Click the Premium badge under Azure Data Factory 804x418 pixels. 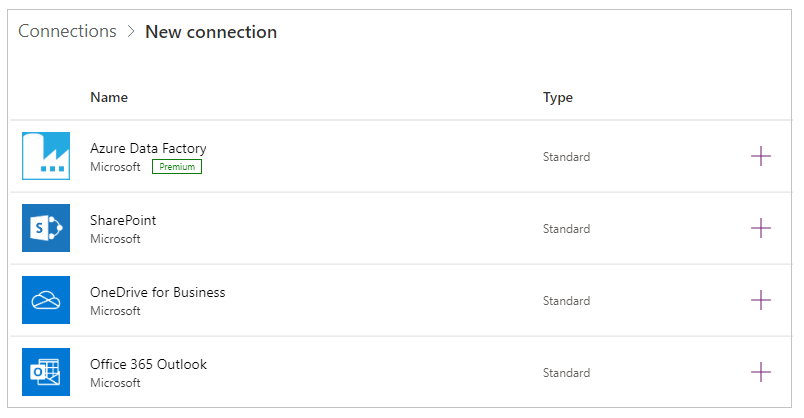(177, 167)
